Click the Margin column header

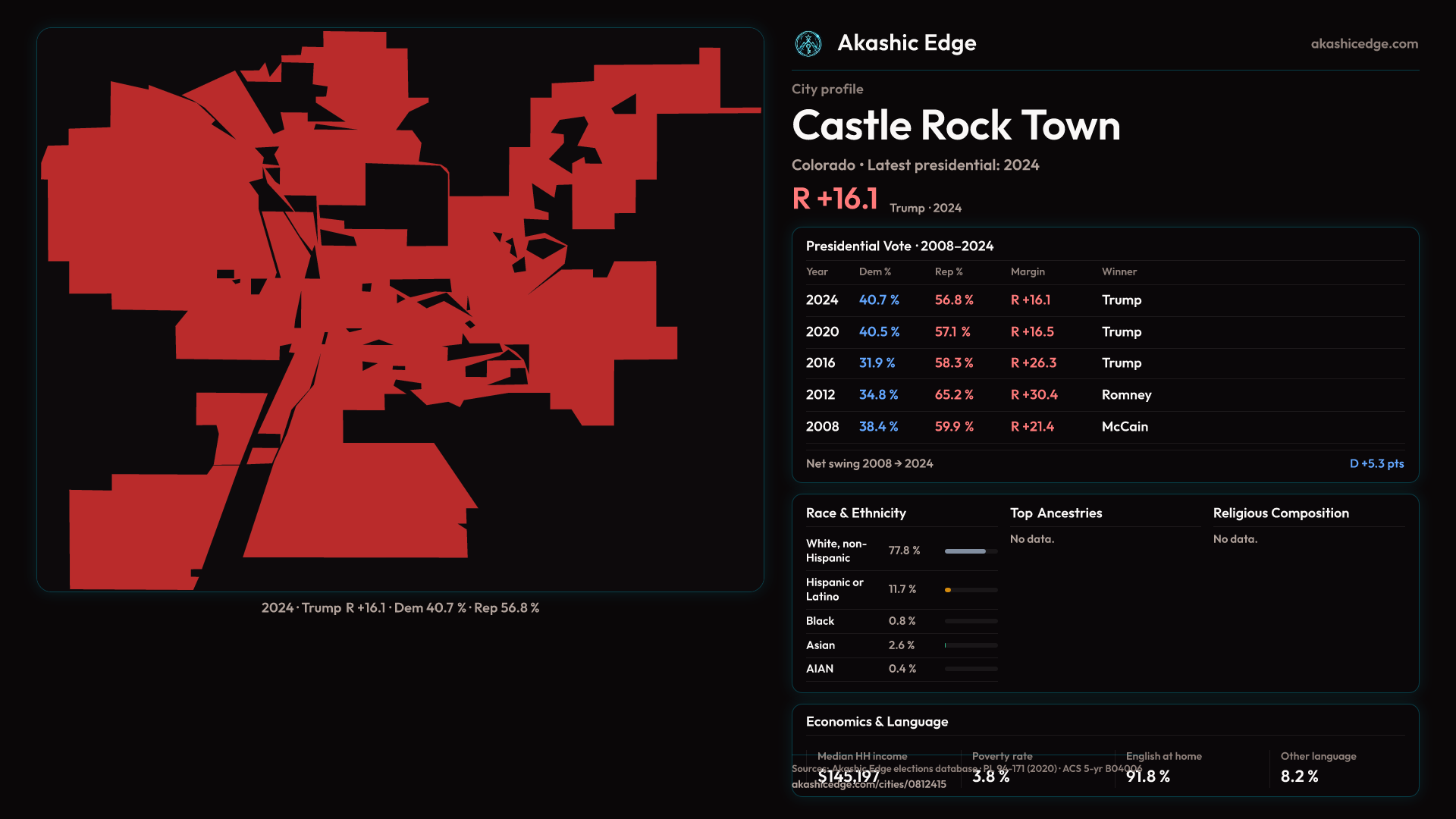[x=1027, y=272]
